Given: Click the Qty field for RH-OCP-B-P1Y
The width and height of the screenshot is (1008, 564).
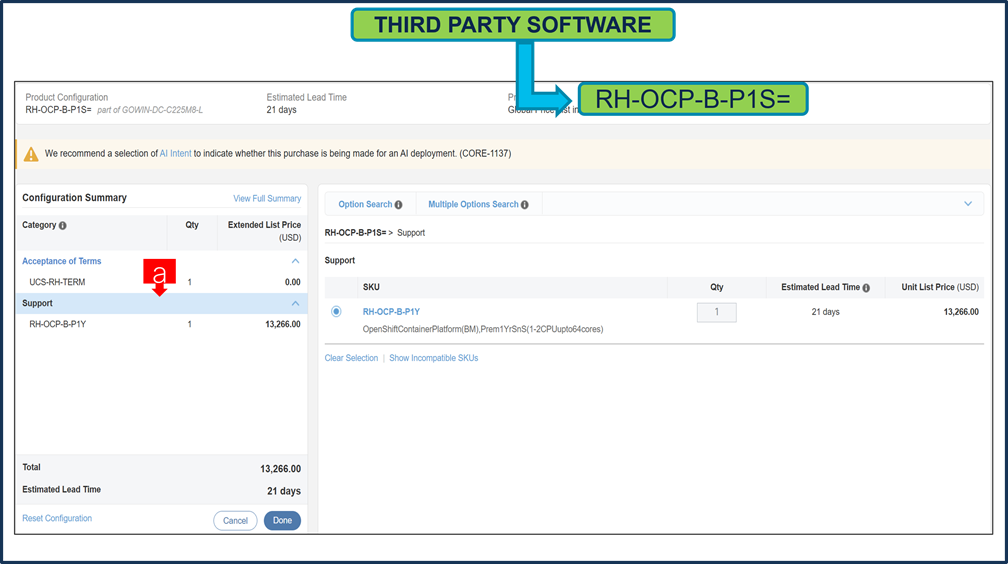Looking at the screenshot, I should point(716,312).
